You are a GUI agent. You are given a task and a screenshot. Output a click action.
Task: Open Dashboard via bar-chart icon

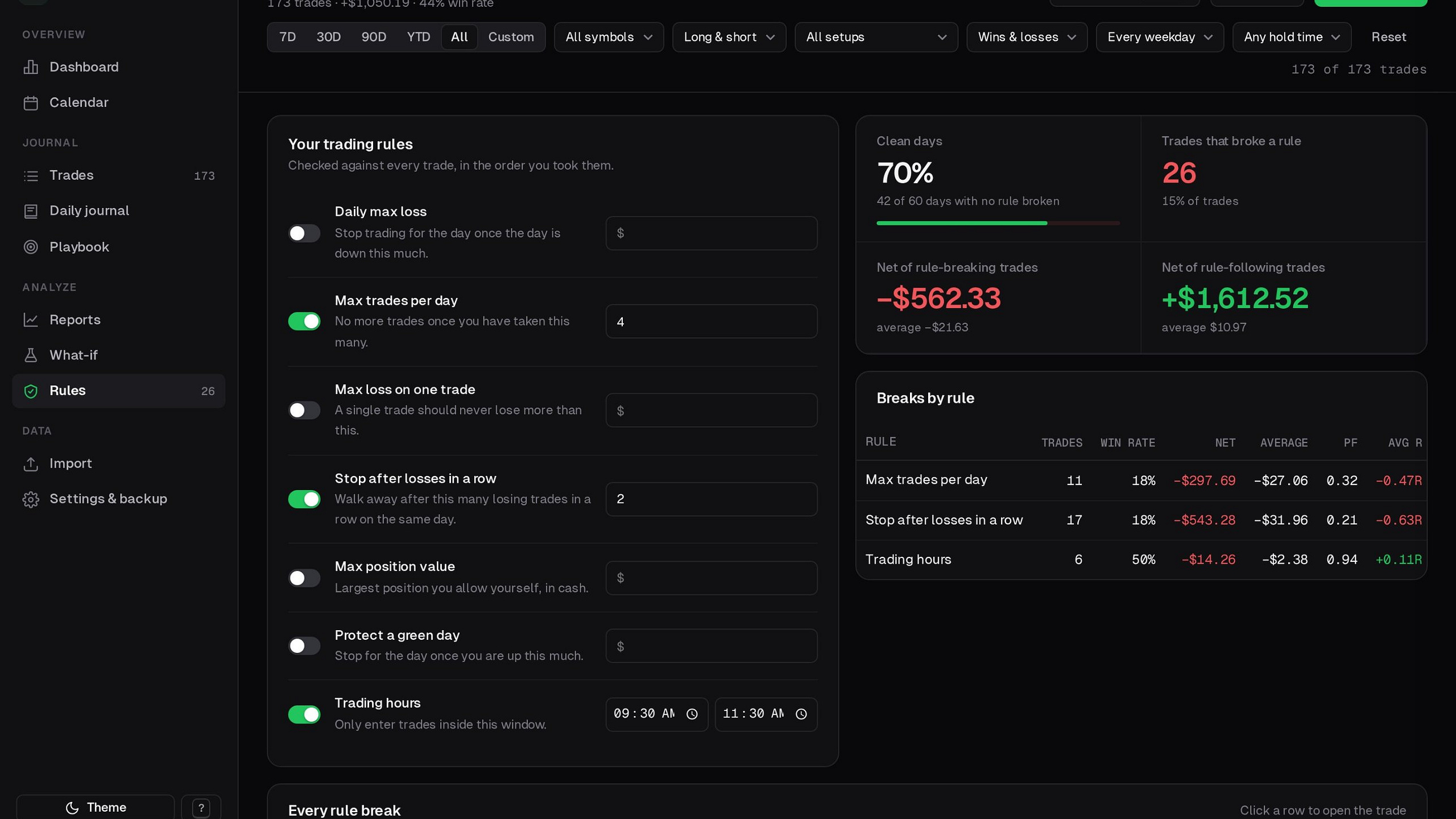(x=31, y=67)
